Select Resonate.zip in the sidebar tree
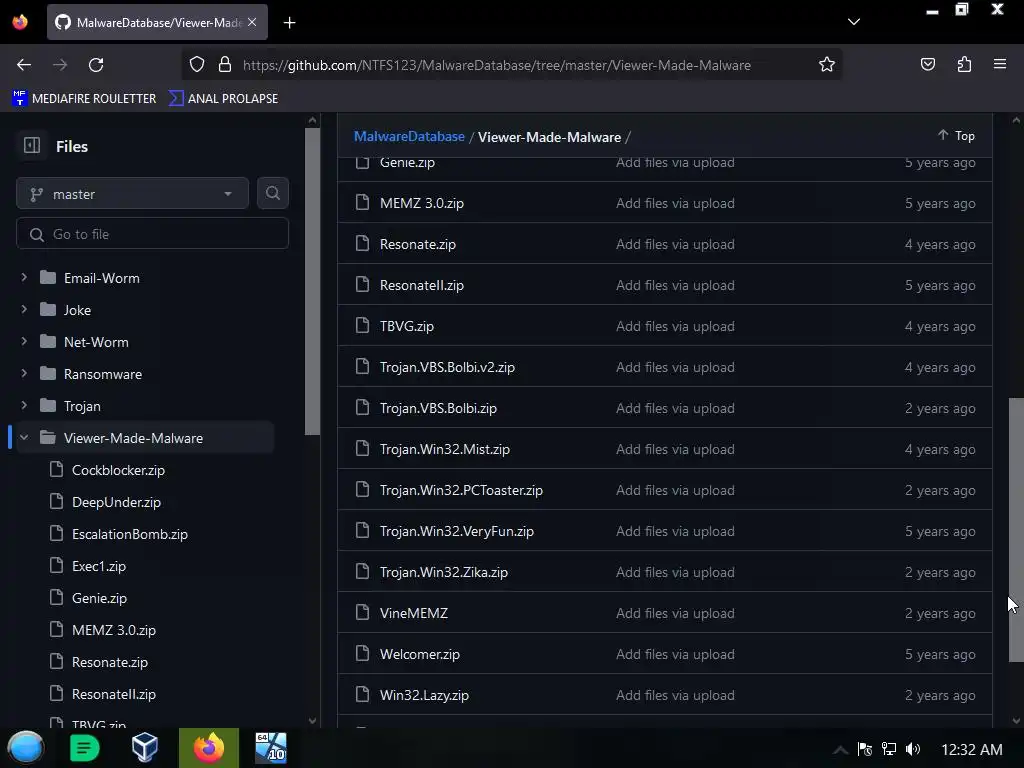Viewport: 1024px width, 768px height. coord(110,662)
